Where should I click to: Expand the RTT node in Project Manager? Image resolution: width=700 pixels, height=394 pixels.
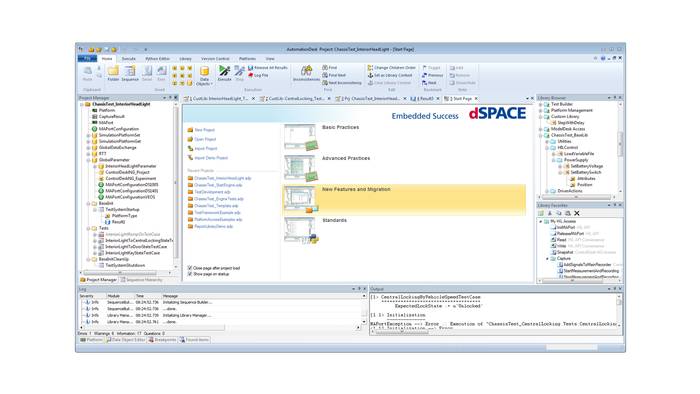[88, 153]
